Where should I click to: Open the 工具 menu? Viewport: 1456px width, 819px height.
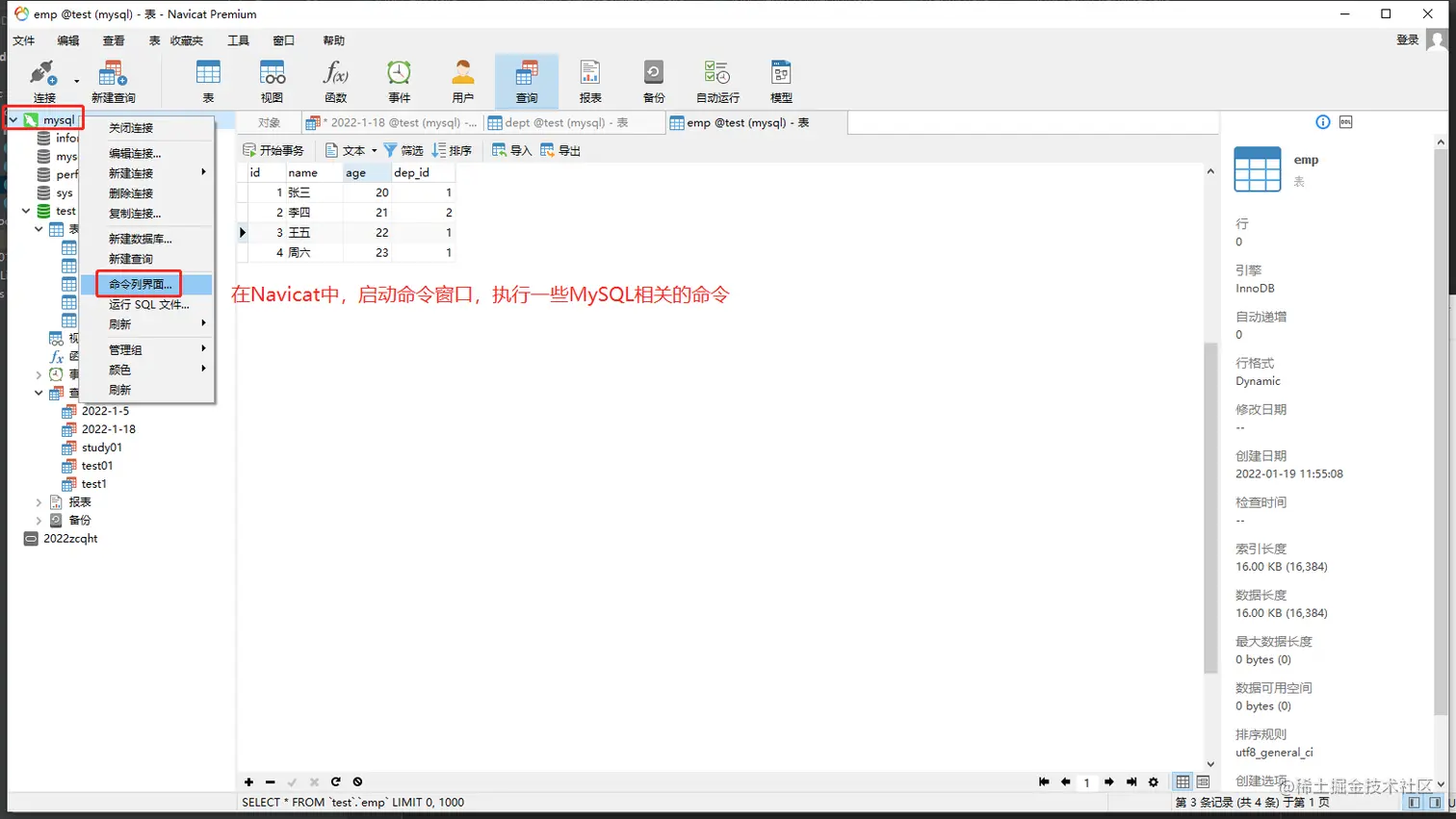[239, 40]
